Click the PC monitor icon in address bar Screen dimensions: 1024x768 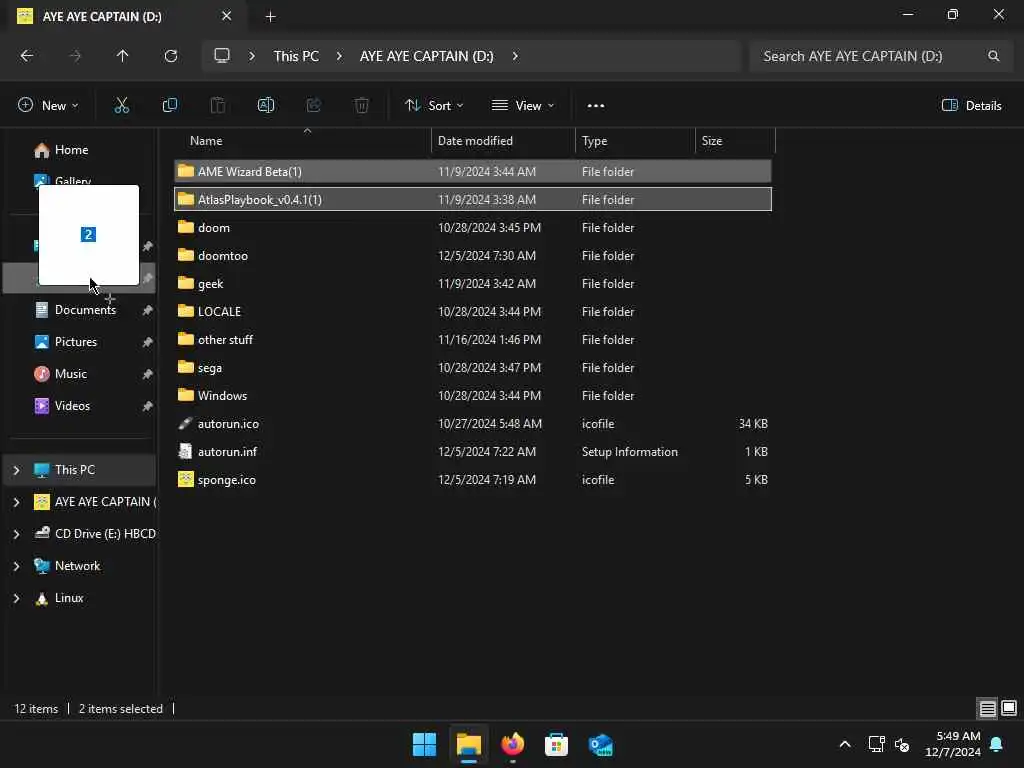click(222, 56)
